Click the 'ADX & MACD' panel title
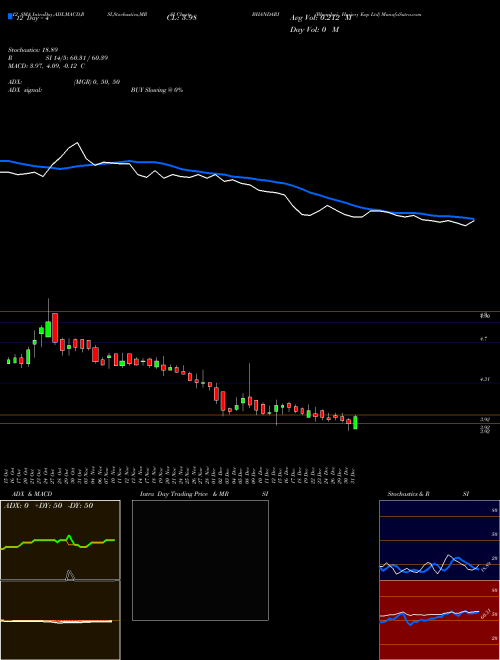Screen dimensions: 500x660 pos(32,494)
